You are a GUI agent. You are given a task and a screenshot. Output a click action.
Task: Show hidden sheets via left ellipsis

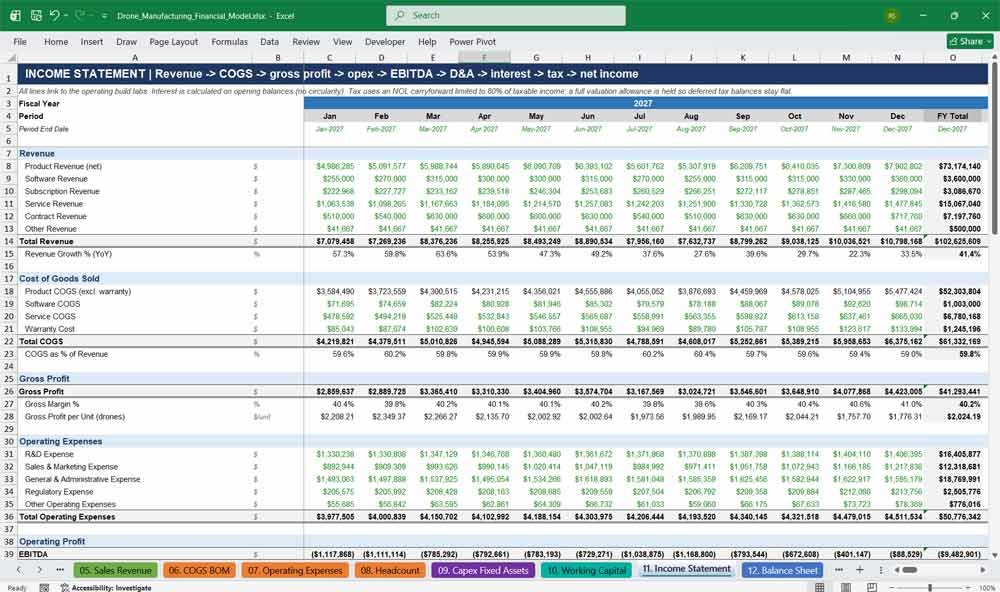[x=60, y=570]
